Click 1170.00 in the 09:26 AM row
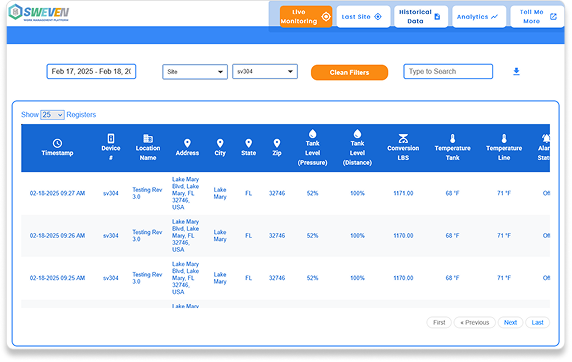This screenshot has height=362, width=572. pos(403,236)
